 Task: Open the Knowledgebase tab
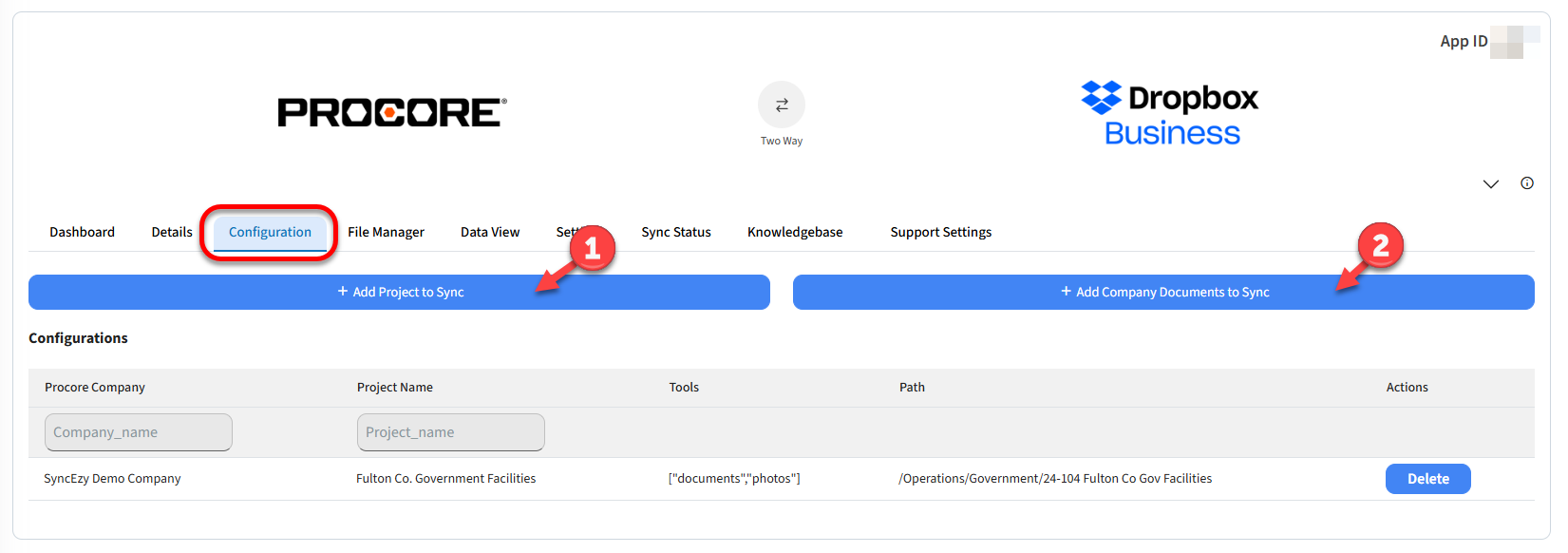point(795,232)
